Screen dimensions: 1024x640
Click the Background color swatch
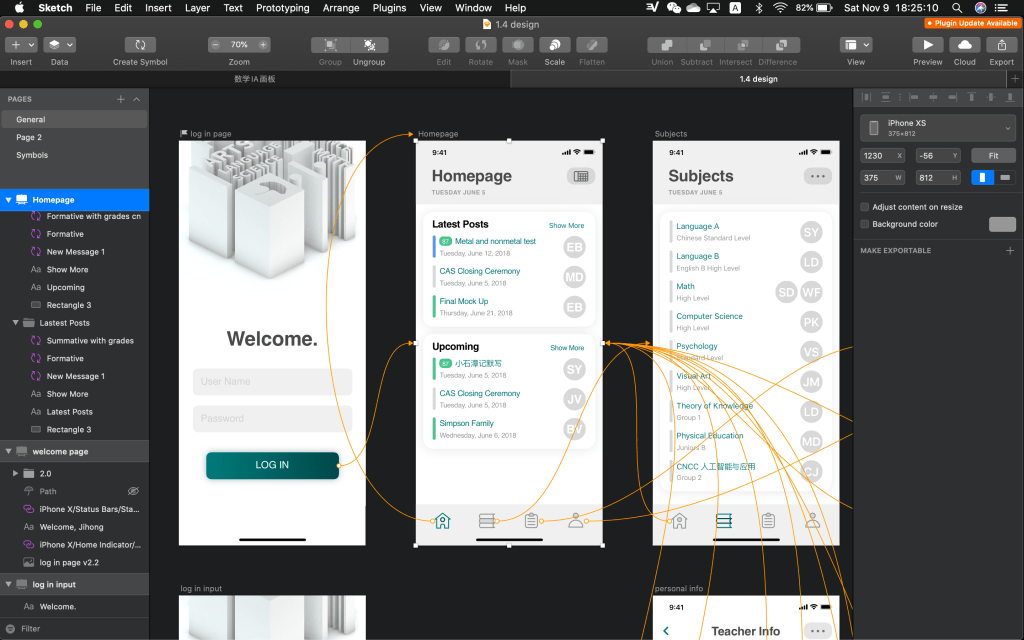click(x=1002, y=224)
